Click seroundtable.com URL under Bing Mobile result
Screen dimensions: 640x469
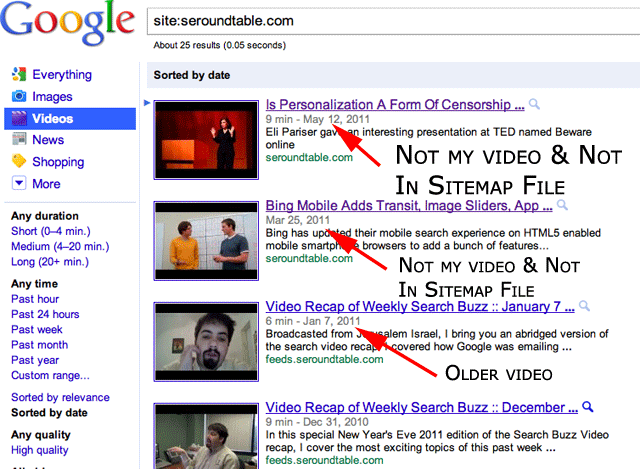click(x=309, y=258)
